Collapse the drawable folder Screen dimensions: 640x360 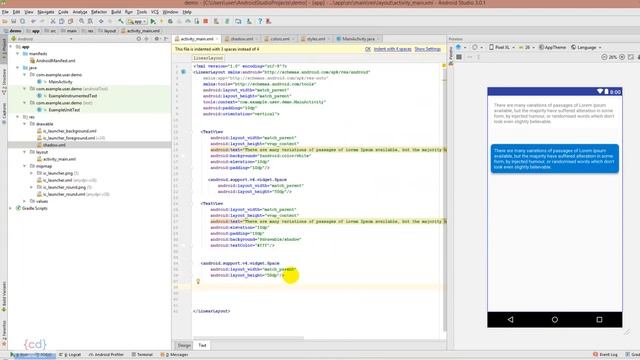[25, 124]
